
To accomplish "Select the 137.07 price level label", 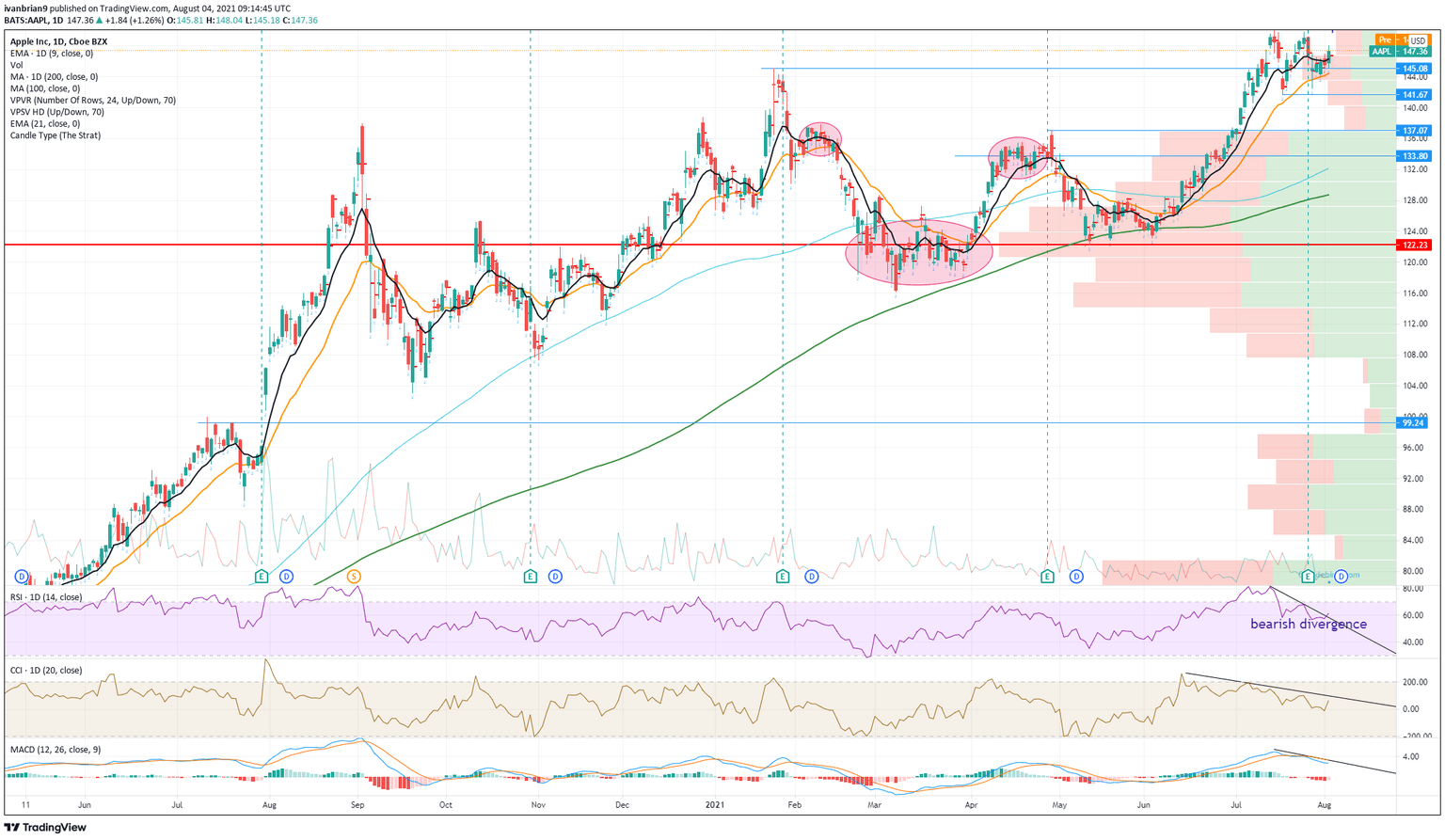I will (1414, 131).
